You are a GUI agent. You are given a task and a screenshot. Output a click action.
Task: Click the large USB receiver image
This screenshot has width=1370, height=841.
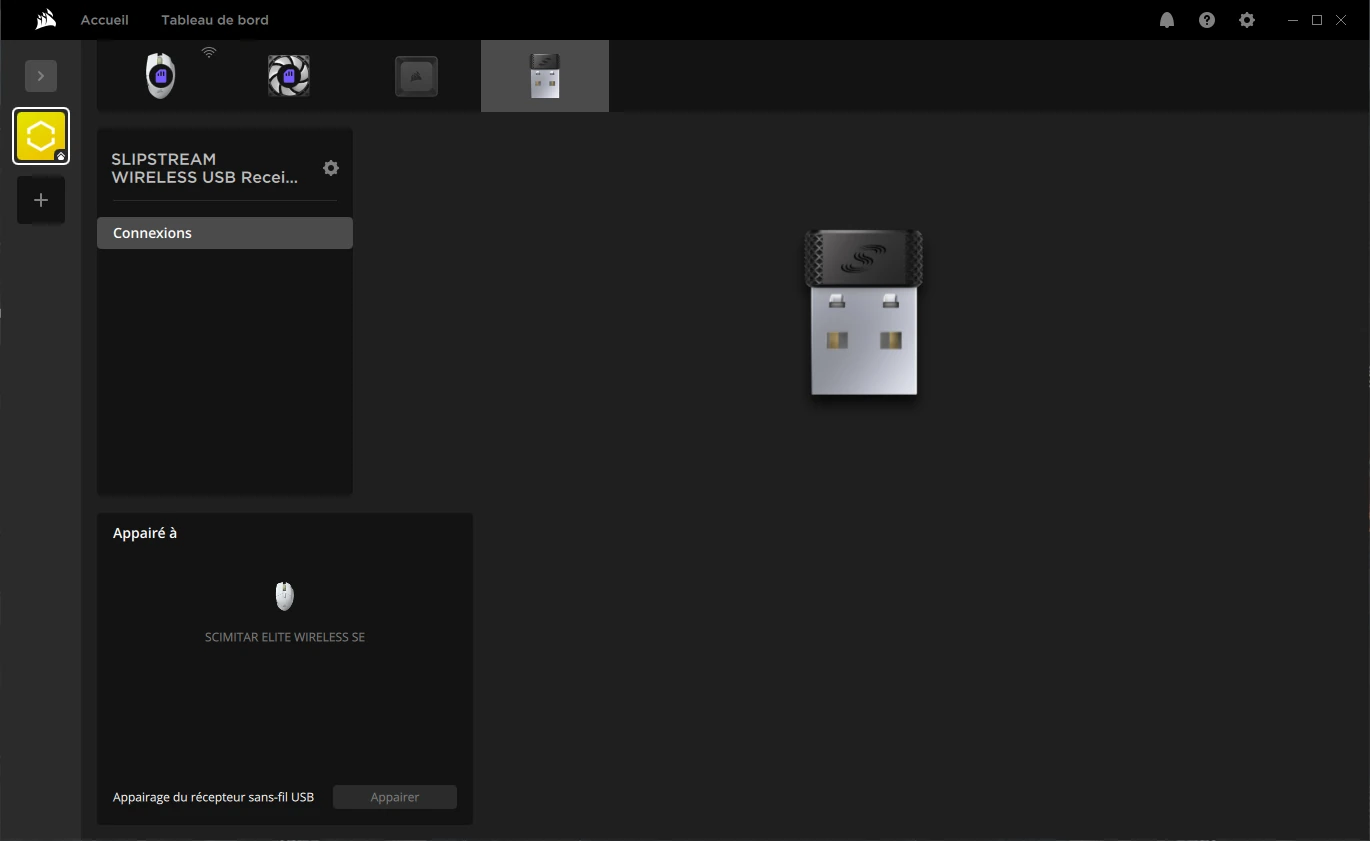(864, 312)
